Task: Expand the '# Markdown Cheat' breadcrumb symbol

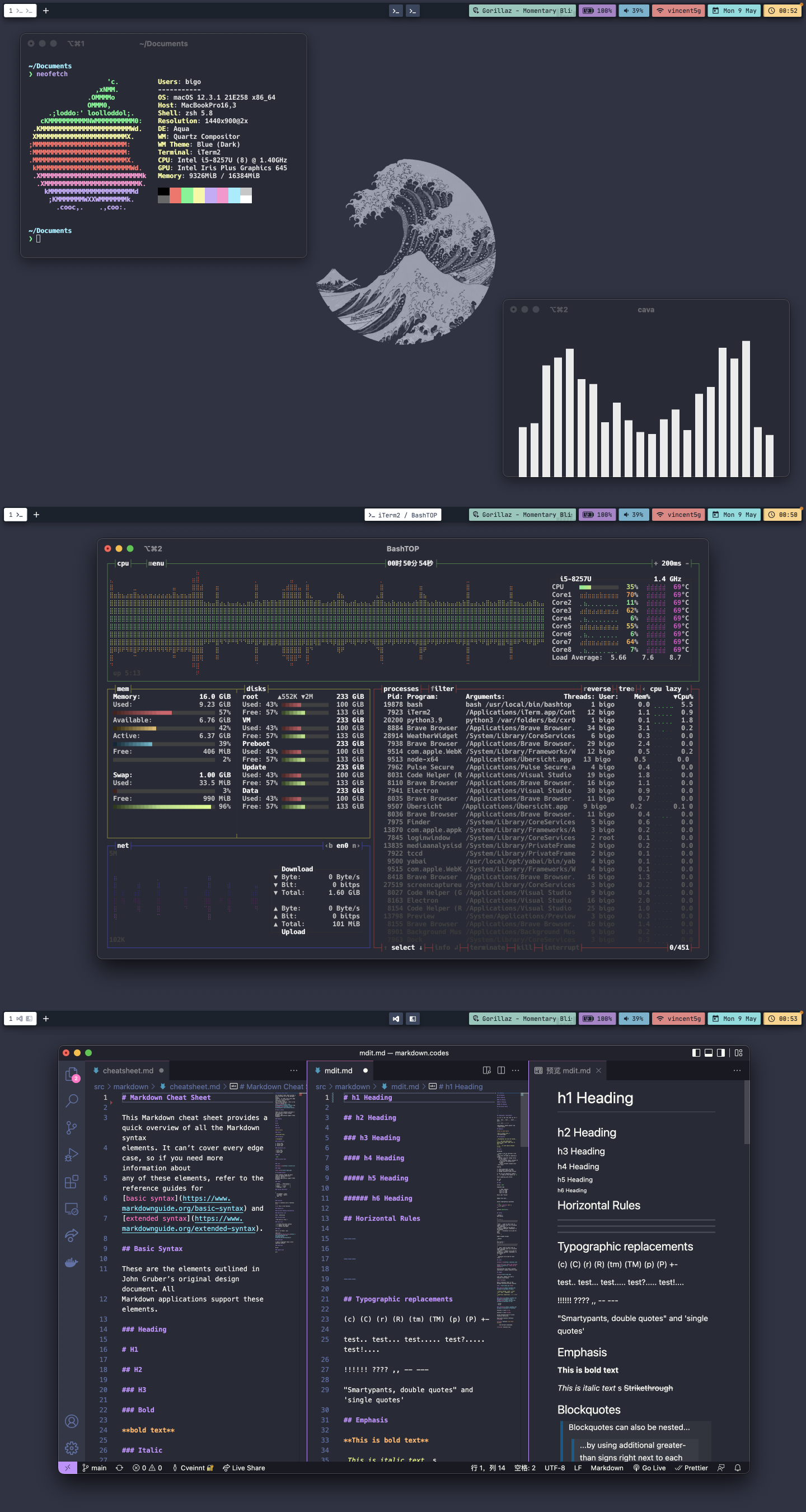Action: tap(268, 1086)
